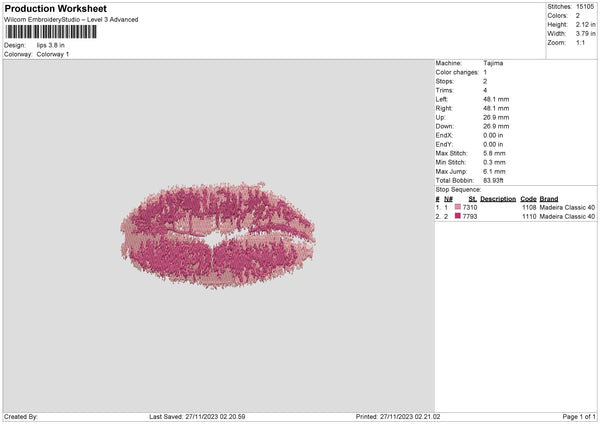This screenshot has width=600, height=424.
Task: Click the Stop Sequence heading
Action: click(x=458, y=189)
